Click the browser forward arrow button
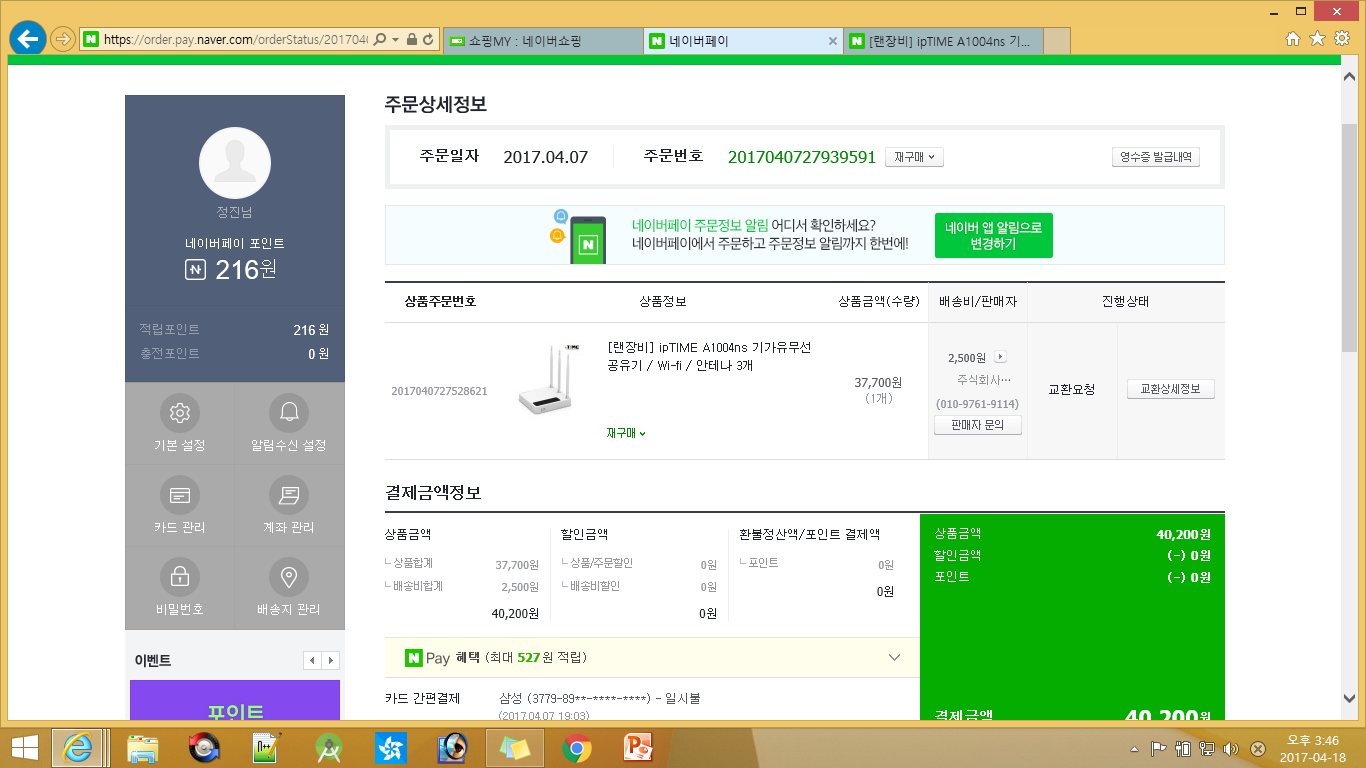This screenshot has width=1366, height=768. coord(63,39)
